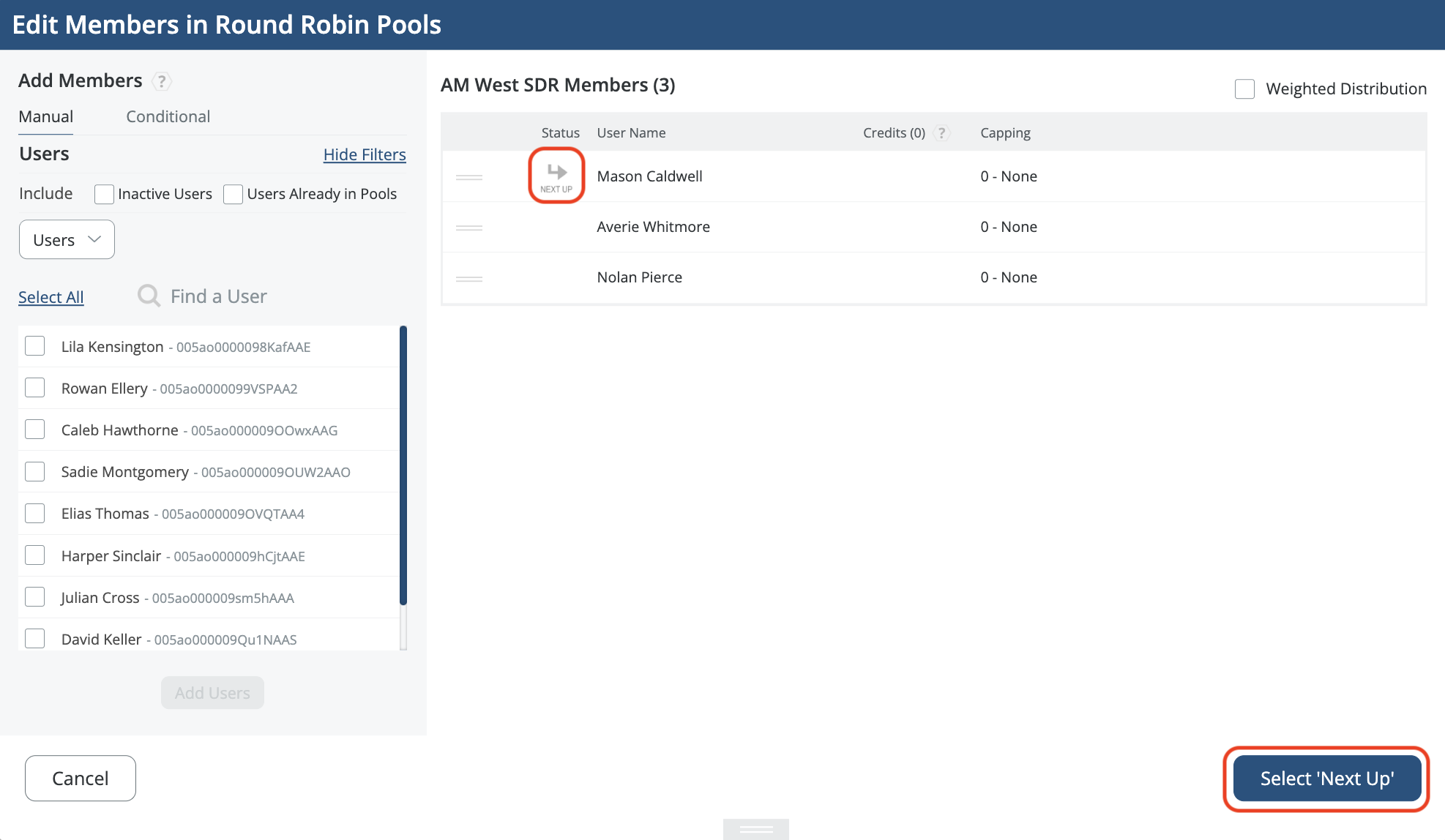The width and height of the screenshot is (1445, 840).
Task: Click the help icon next to Add Members
Action: pyautogui.click(x=162, y=81)
